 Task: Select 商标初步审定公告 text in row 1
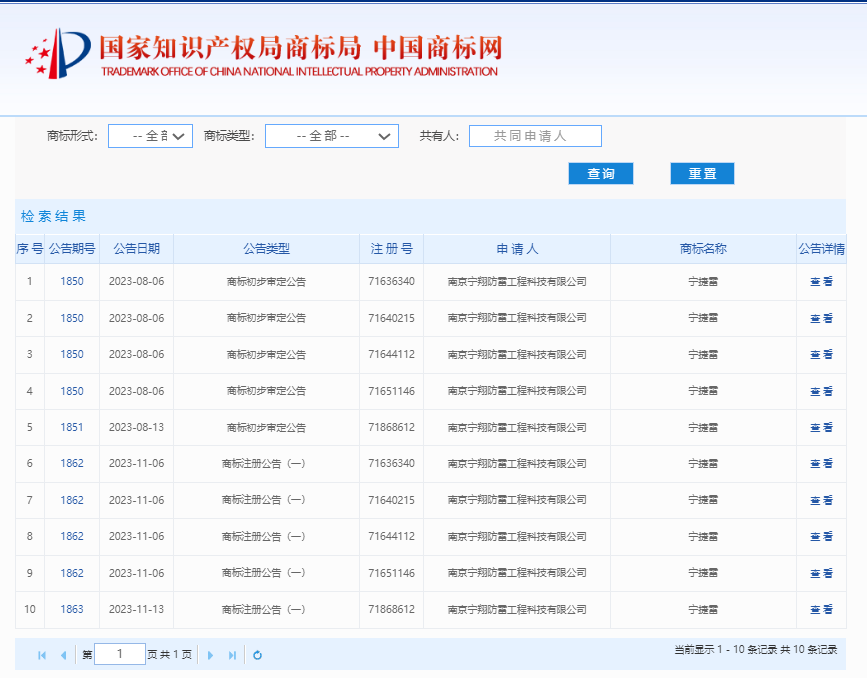pos(267,281)
